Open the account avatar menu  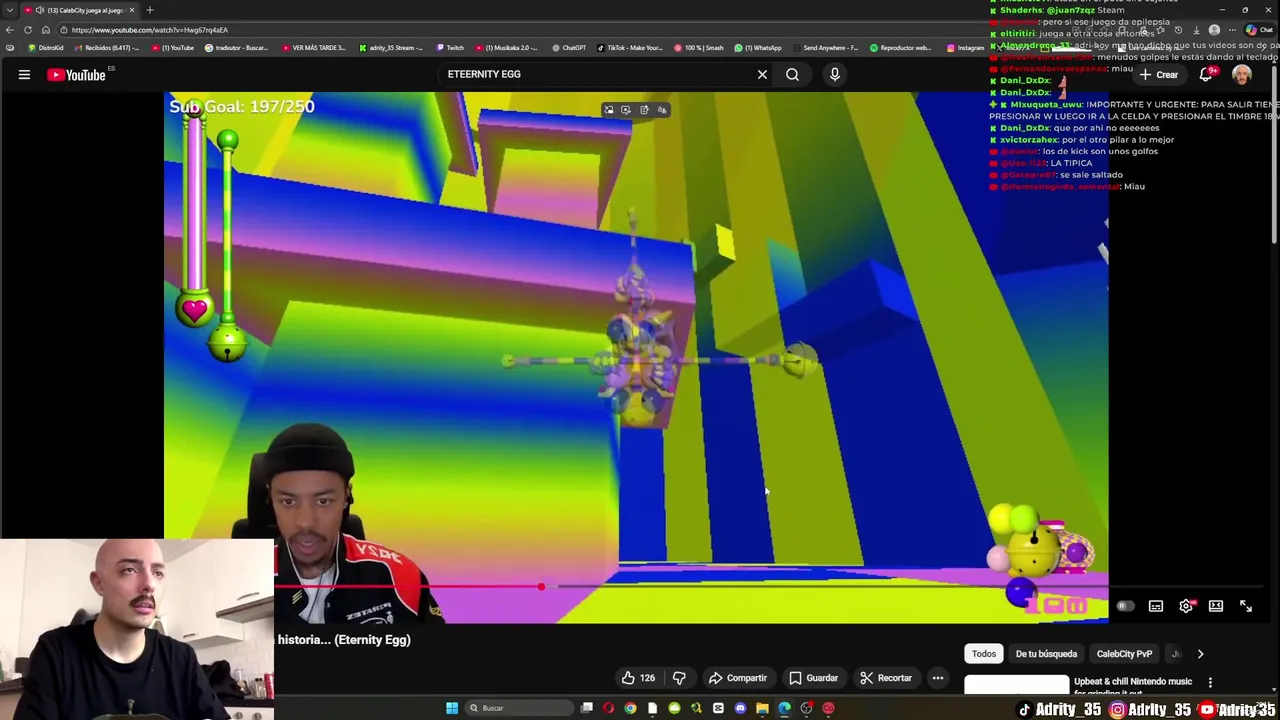1242,75
